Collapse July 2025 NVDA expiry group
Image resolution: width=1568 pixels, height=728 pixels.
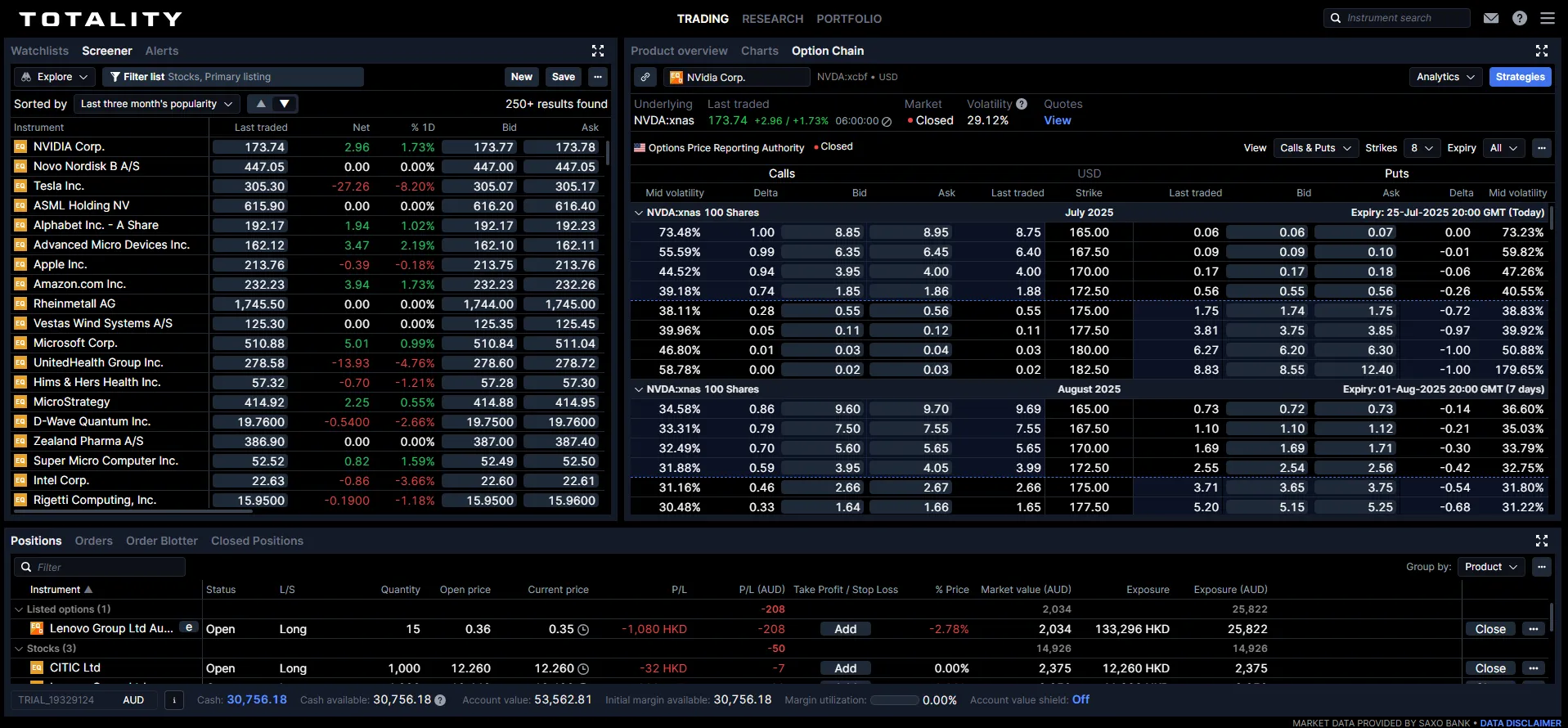click(639, 213)
